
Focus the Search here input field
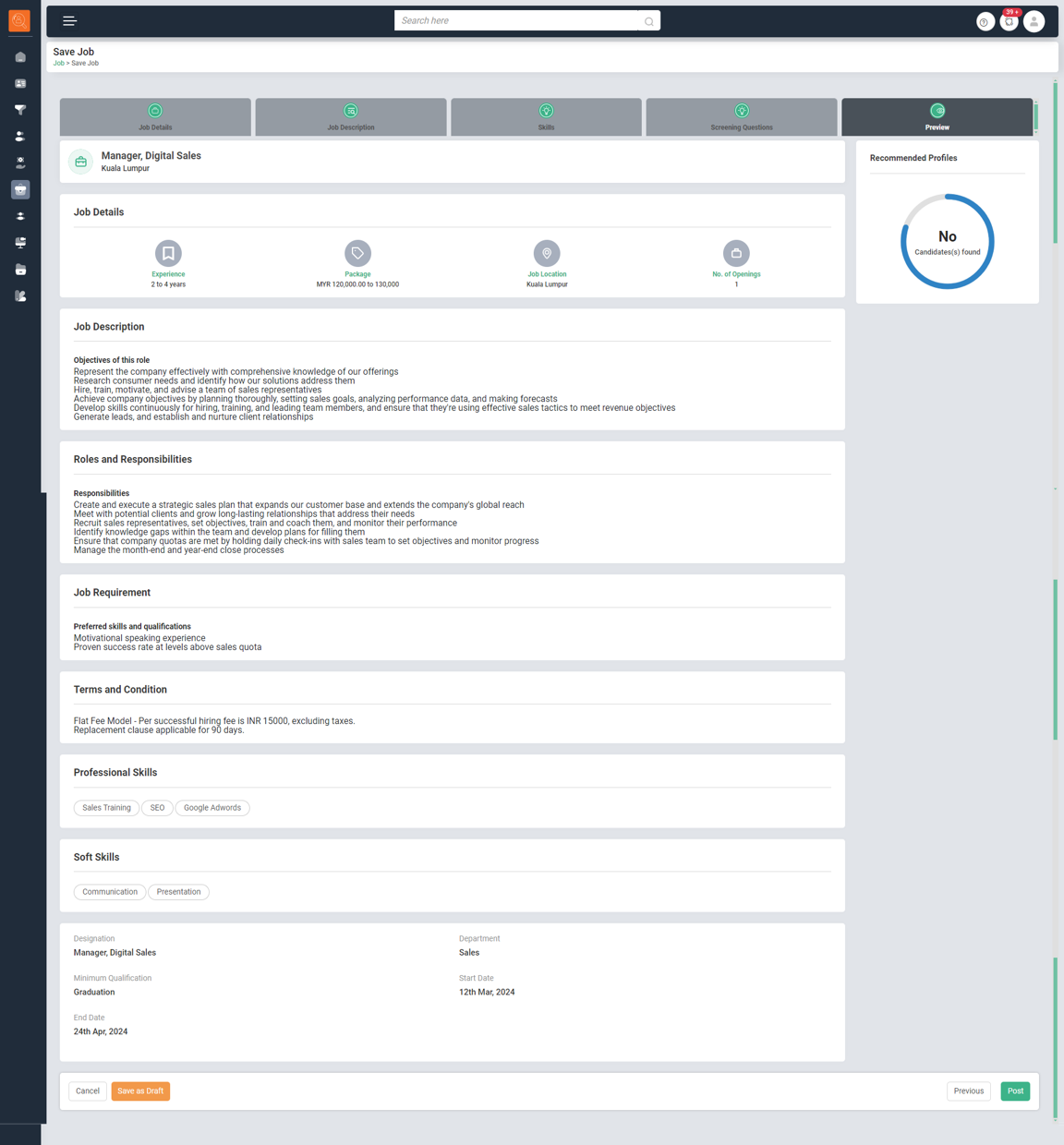515,20
